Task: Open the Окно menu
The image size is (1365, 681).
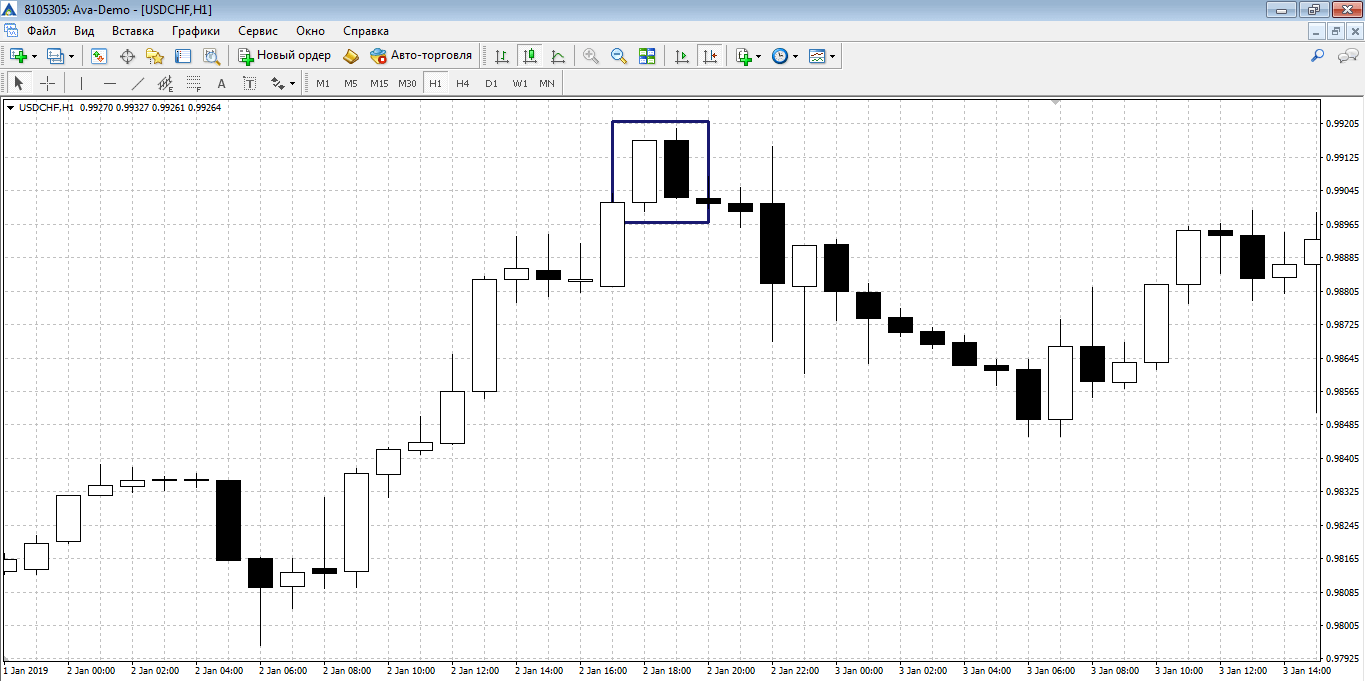Action: (x=311, y=31)
